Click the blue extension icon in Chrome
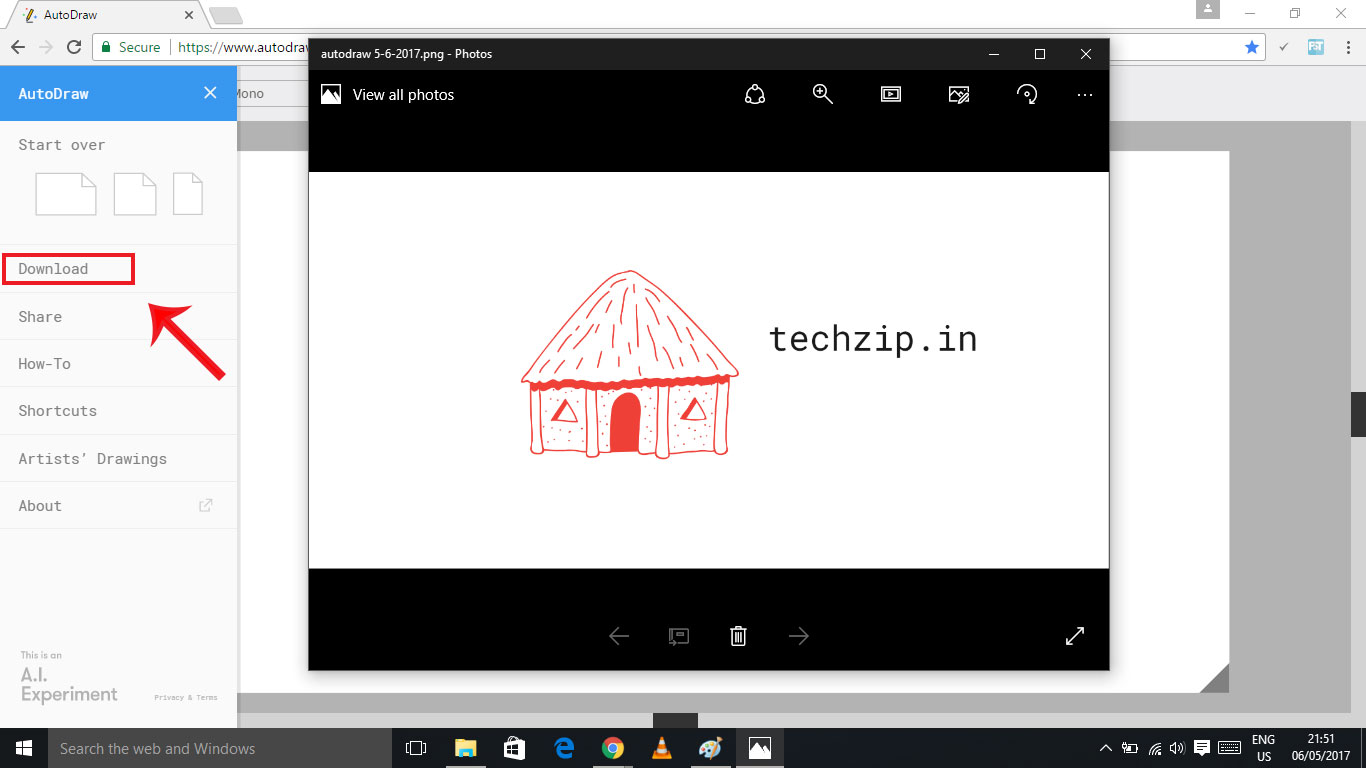Image resolution: width=1366 pixels, height=768 pixels. pos(1315,47)
